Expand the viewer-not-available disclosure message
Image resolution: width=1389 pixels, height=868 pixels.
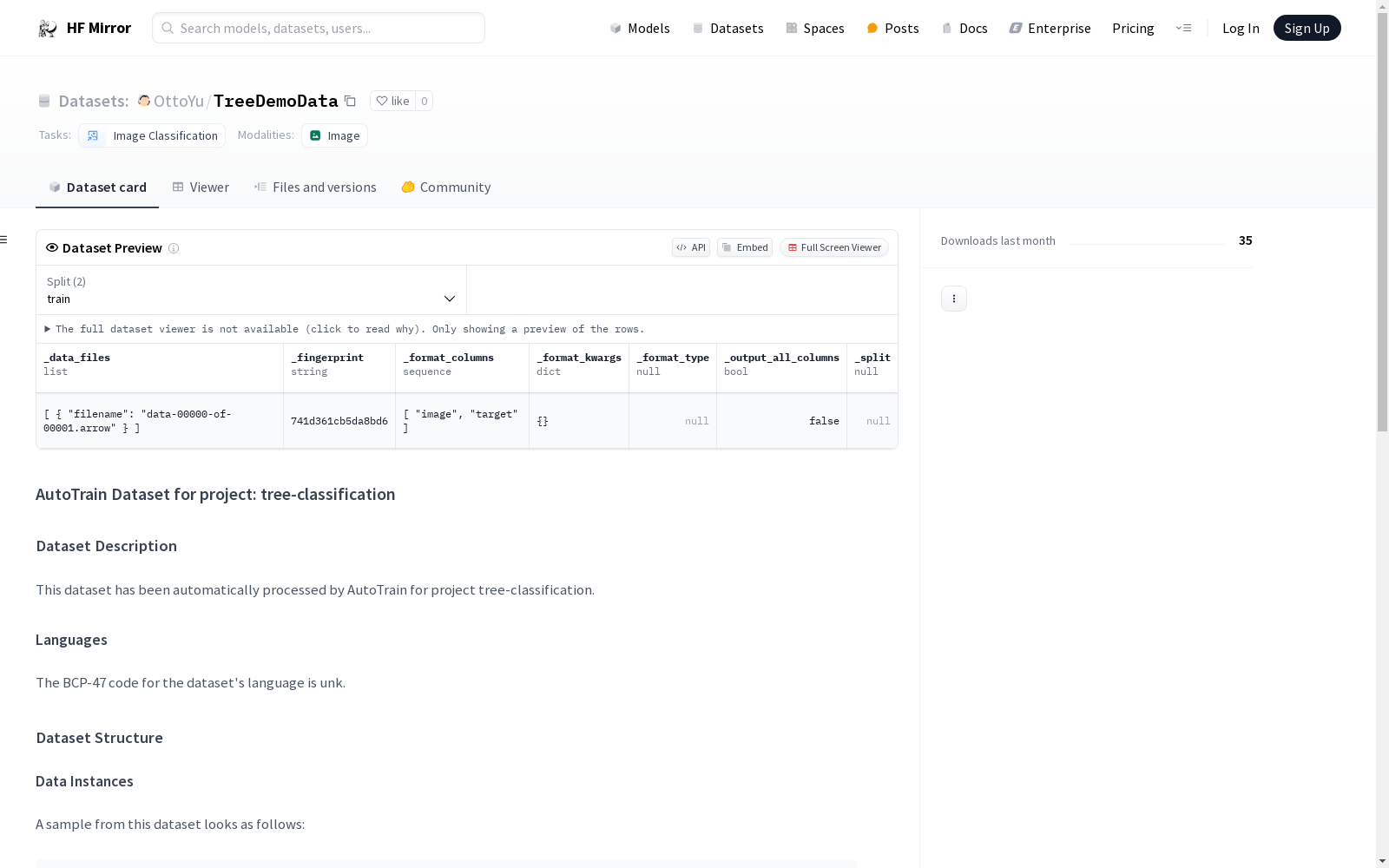point(345,329)
